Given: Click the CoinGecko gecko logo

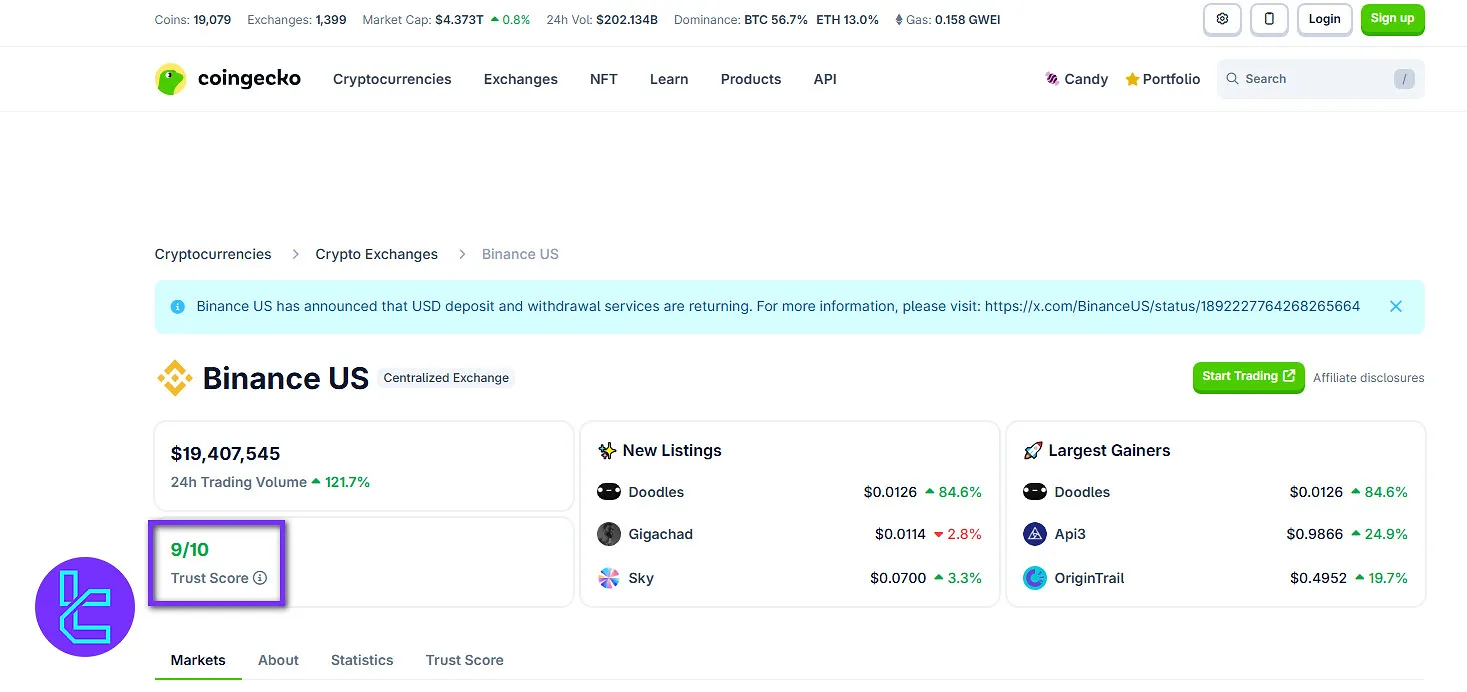Looking at the screenshot, I should pyautogui.click(x=170, y=78).
